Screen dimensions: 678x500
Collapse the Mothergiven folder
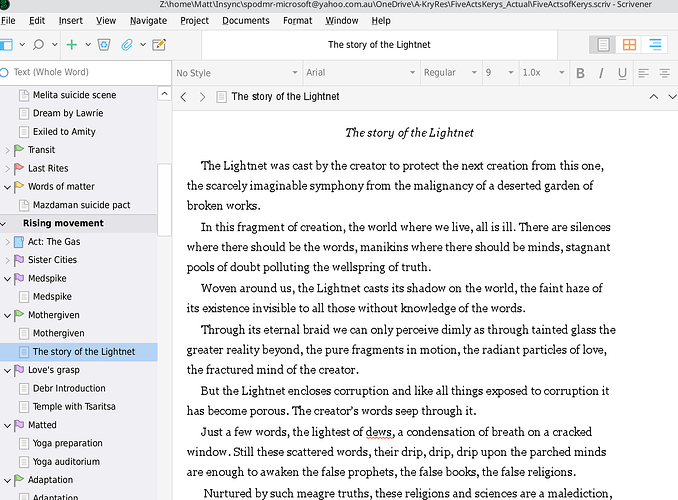click(x=7, y=315)
